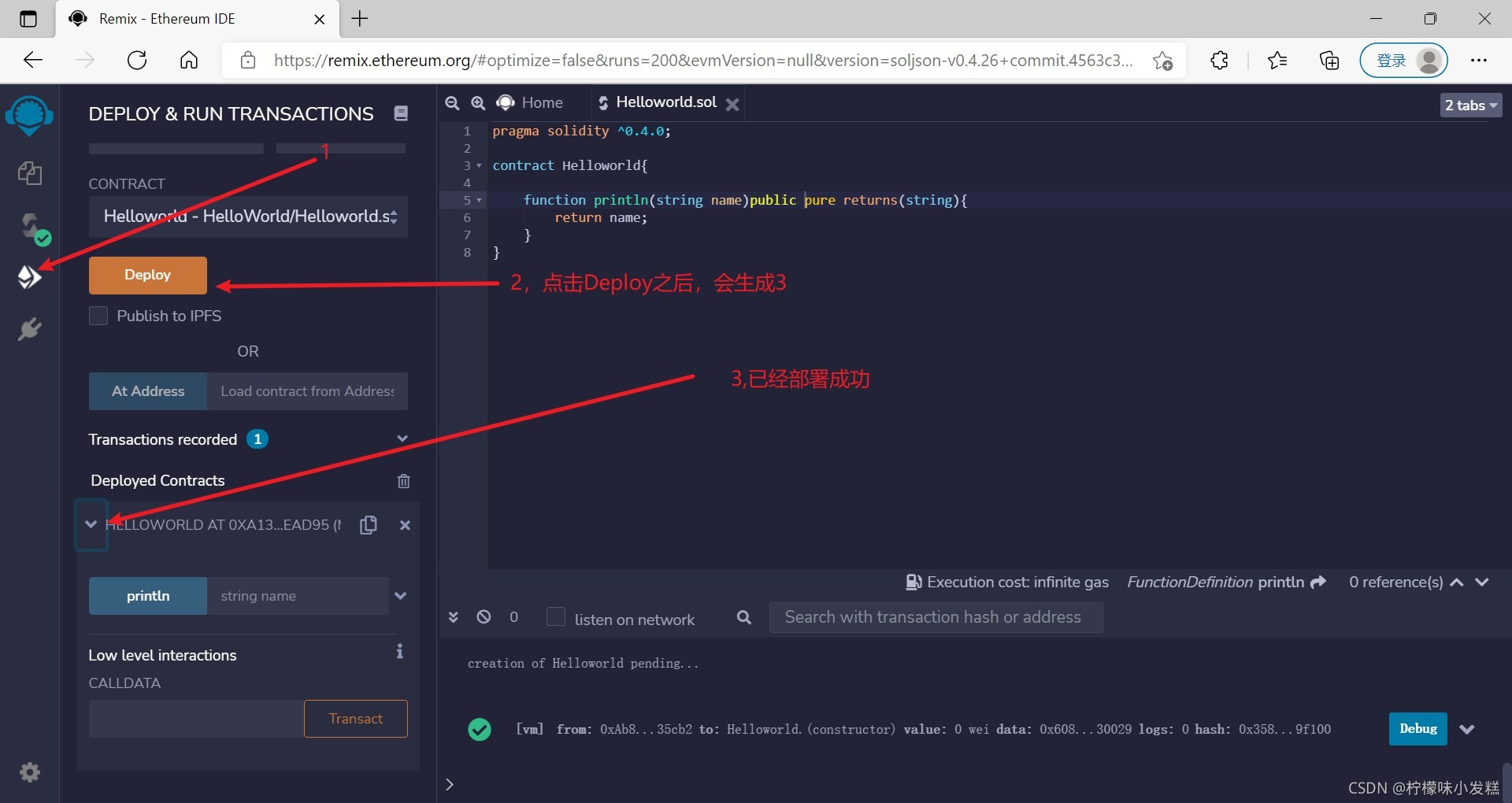Screen dimensions: 1512x803
Task: Copy the deployed Helloworld contract address
Action: point(369,525)
